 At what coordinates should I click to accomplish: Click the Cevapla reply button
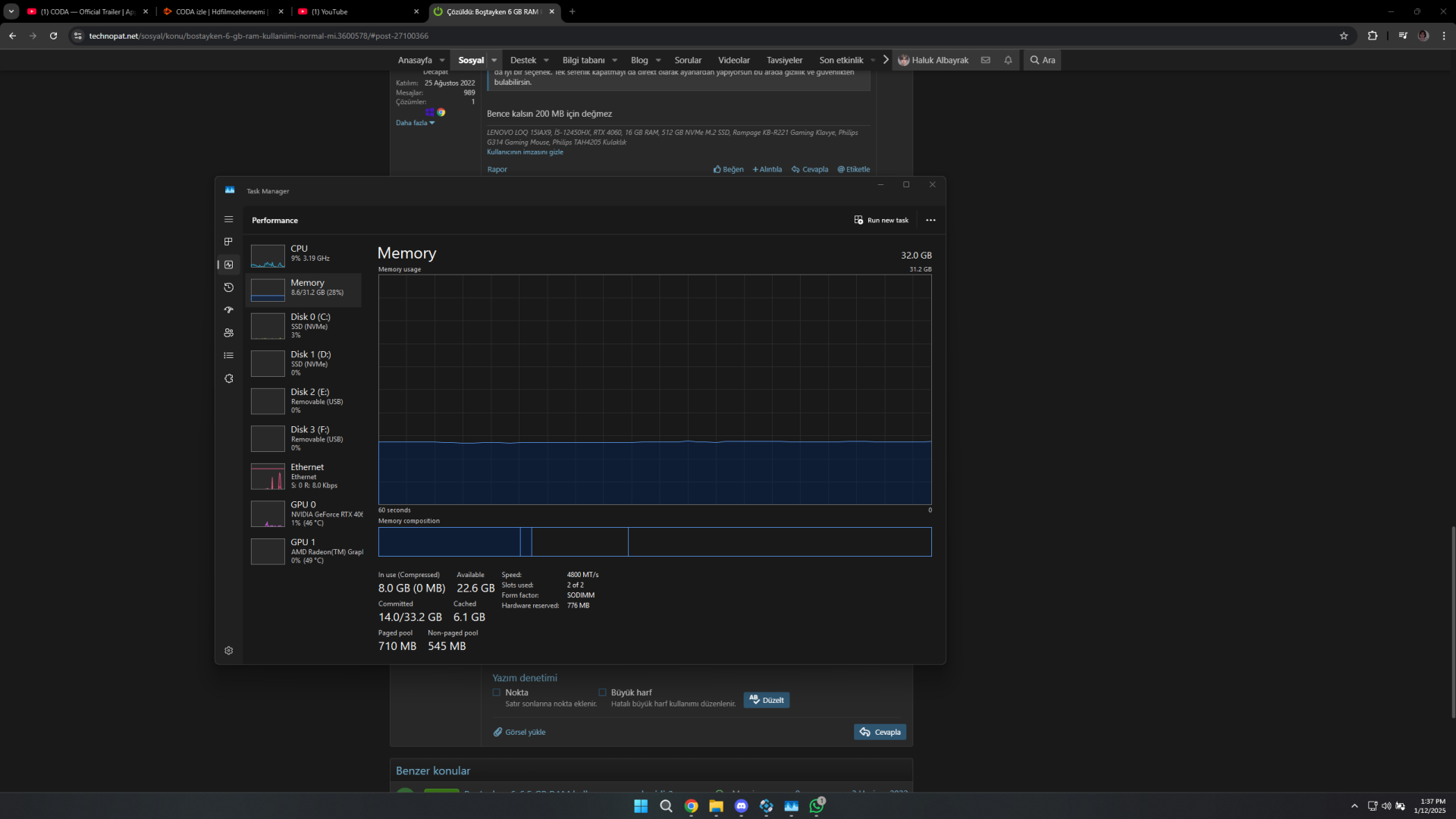880,732
